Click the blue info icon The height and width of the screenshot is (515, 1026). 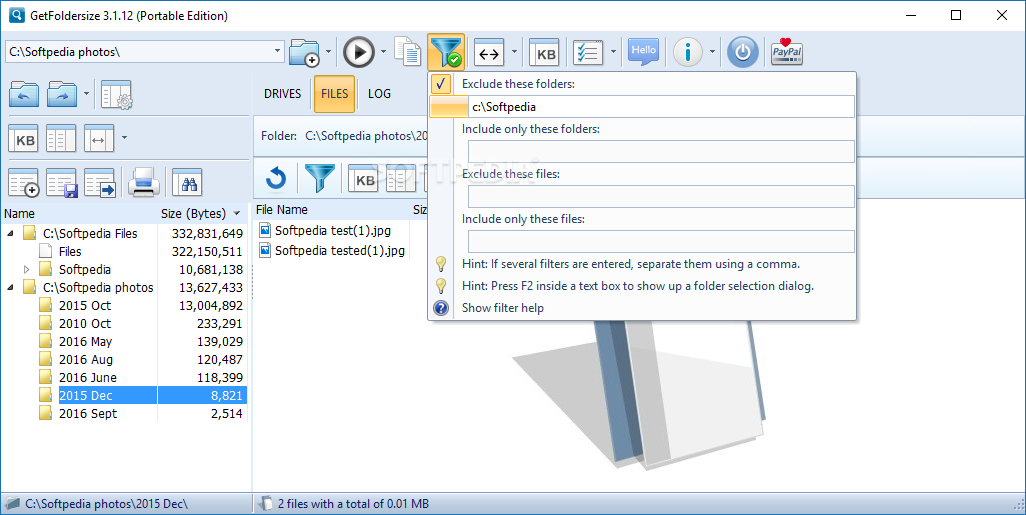[x=688, y=52]
